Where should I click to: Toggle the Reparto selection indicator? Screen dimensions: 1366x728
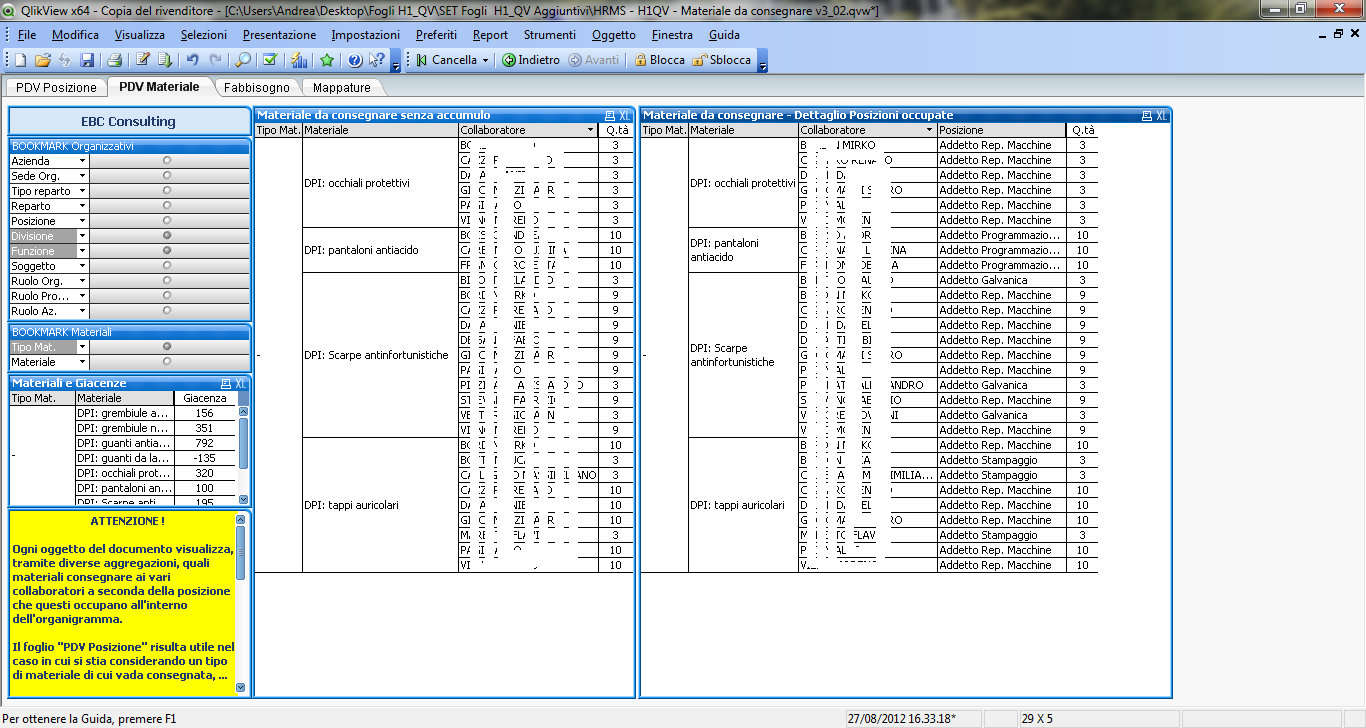(167, 205)
